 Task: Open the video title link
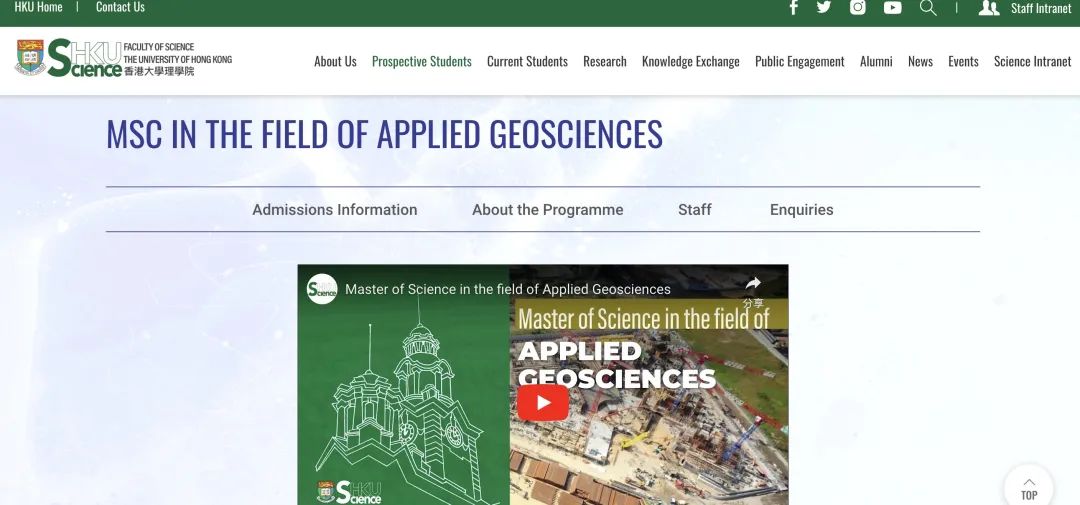coord(508,289)
